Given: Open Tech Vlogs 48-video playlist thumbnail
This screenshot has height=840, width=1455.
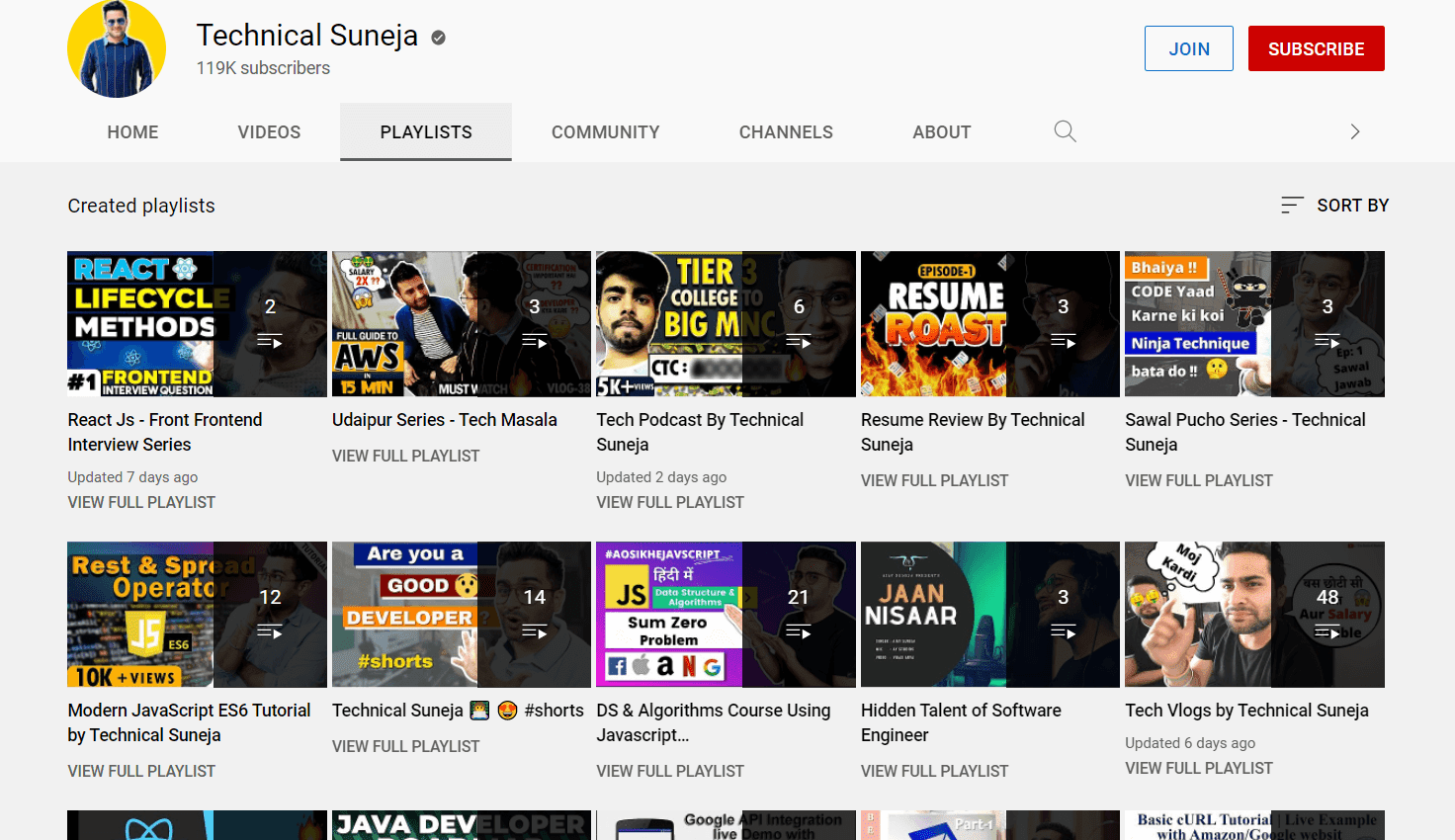Looking at the screenshot, I should (x=1254, y=615).
